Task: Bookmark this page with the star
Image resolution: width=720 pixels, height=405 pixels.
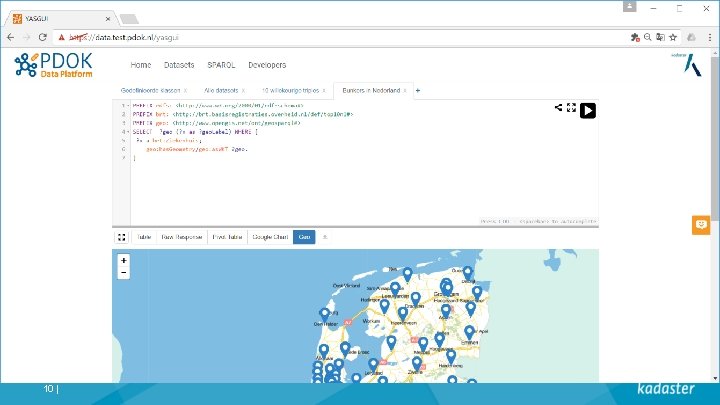Action: (x=673, y=38)
